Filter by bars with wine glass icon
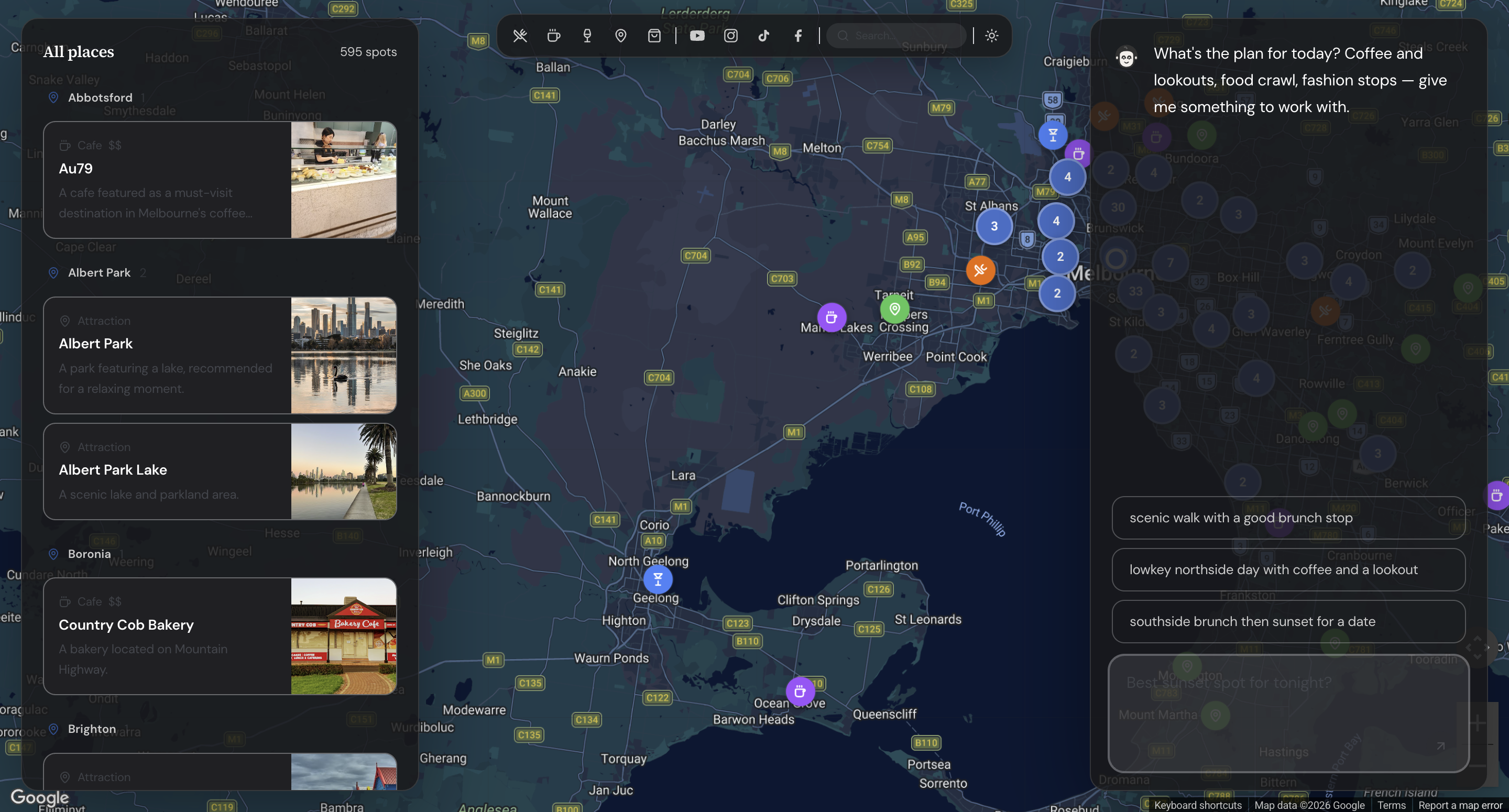Image resolution: width=1509 pixels, height=812 pixels. [x=587, y=36]
